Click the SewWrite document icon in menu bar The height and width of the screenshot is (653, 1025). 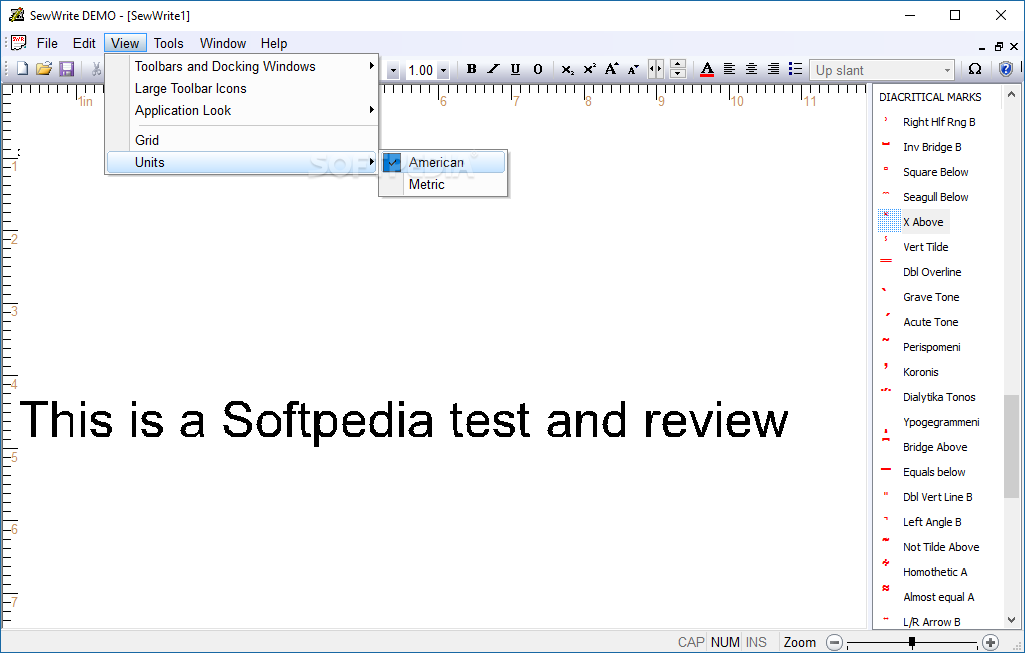(x=19, y=43)
